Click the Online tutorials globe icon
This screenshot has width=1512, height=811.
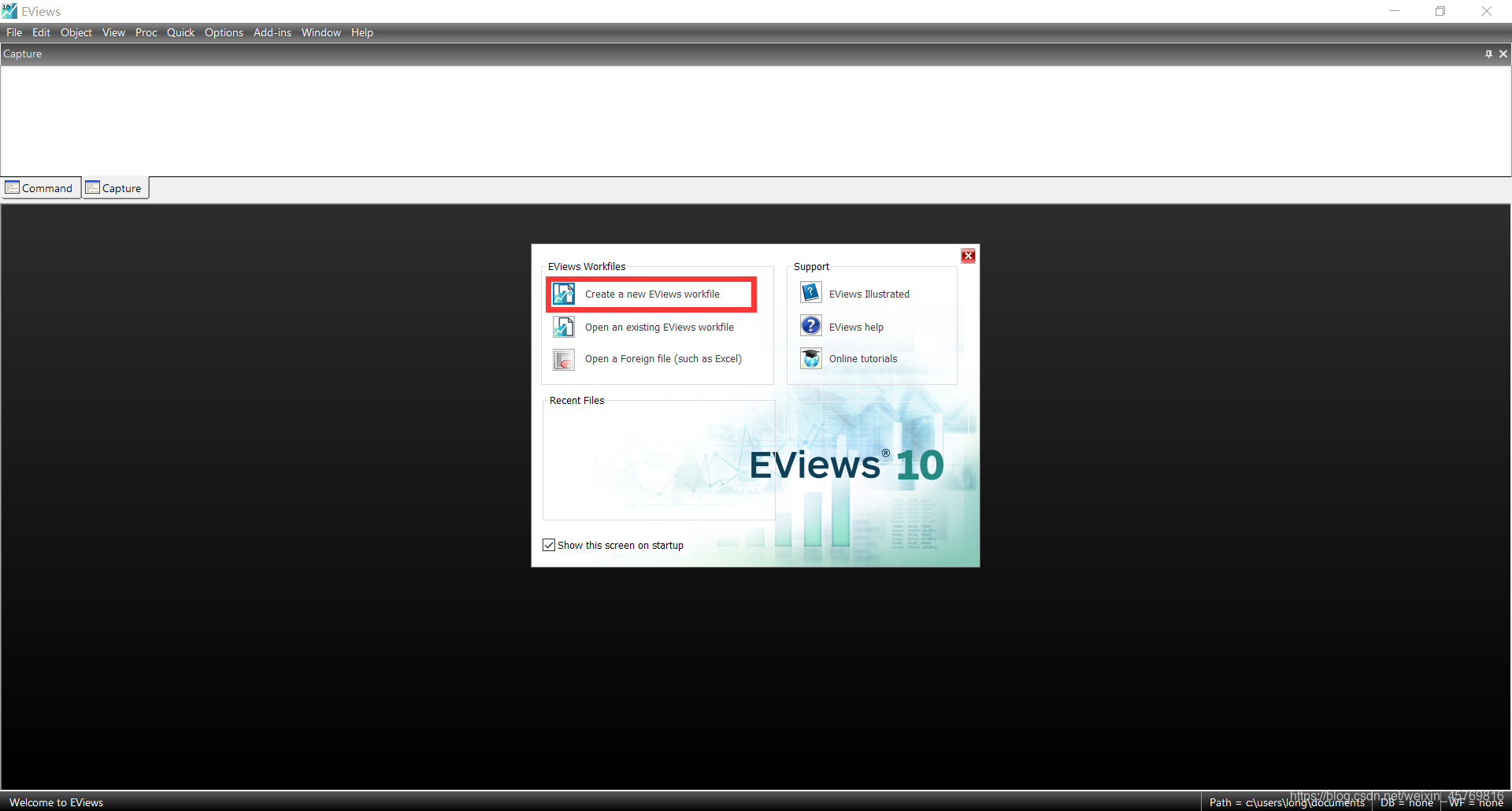[811, 359]
